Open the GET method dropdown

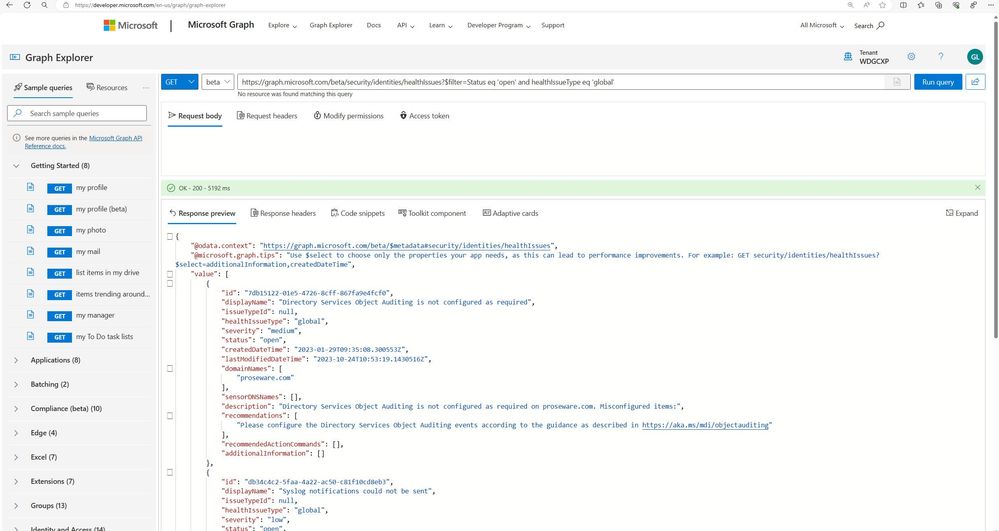pyautogui.click(x=180, y=82)
